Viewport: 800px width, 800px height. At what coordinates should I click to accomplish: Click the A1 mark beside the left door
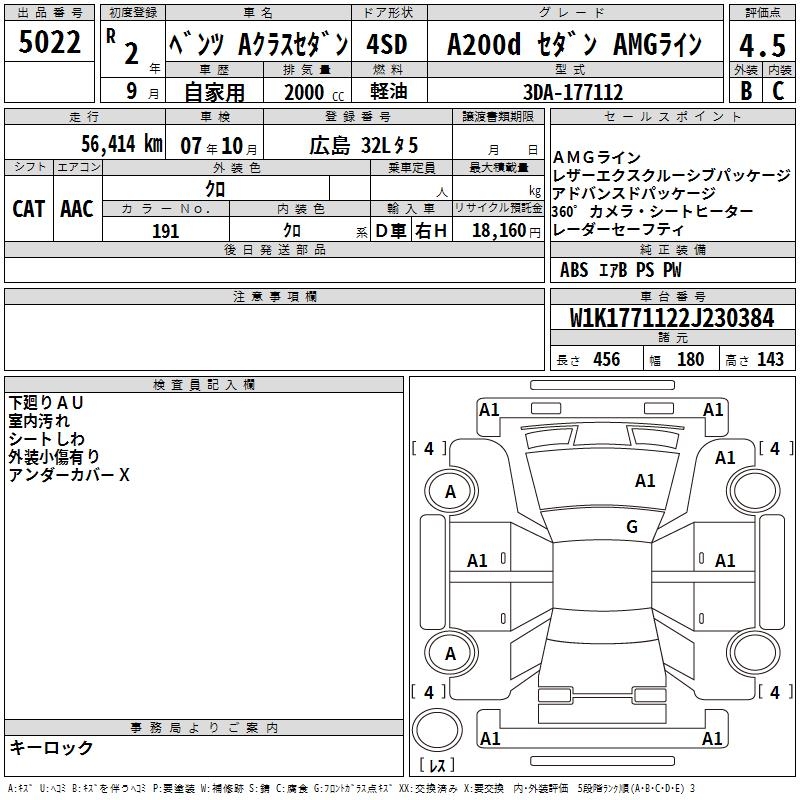[478, 561]
